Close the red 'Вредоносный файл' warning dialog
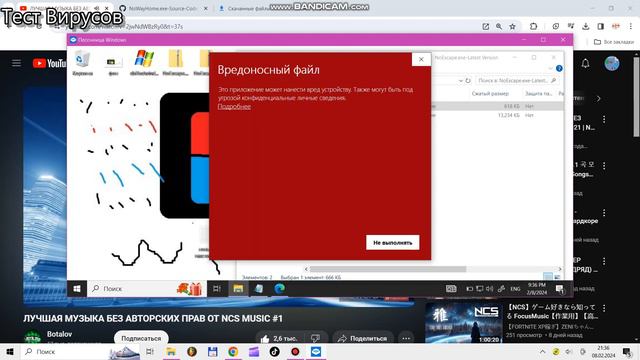The image size is (640, 360). 421,60
